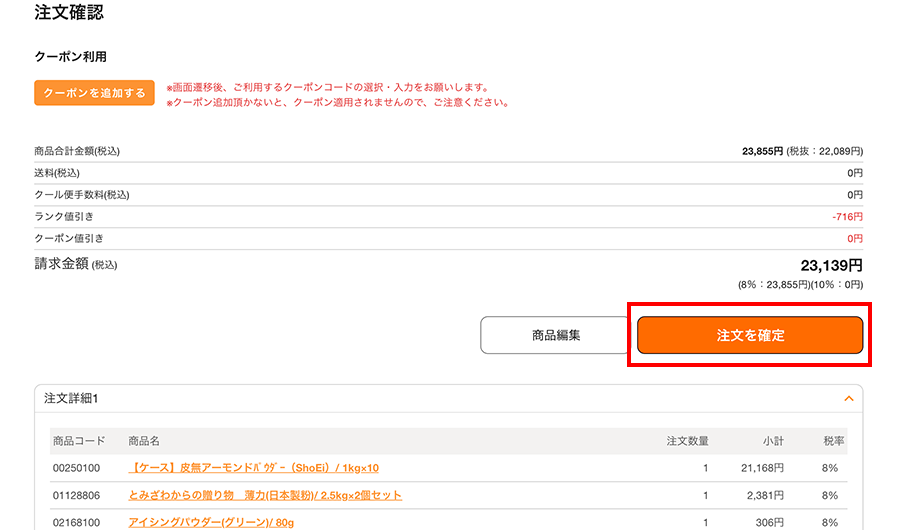900x530 pixels.
Task: Click the クーポン値引き row label
Action: pyautogui.click(x=69, y=238)
